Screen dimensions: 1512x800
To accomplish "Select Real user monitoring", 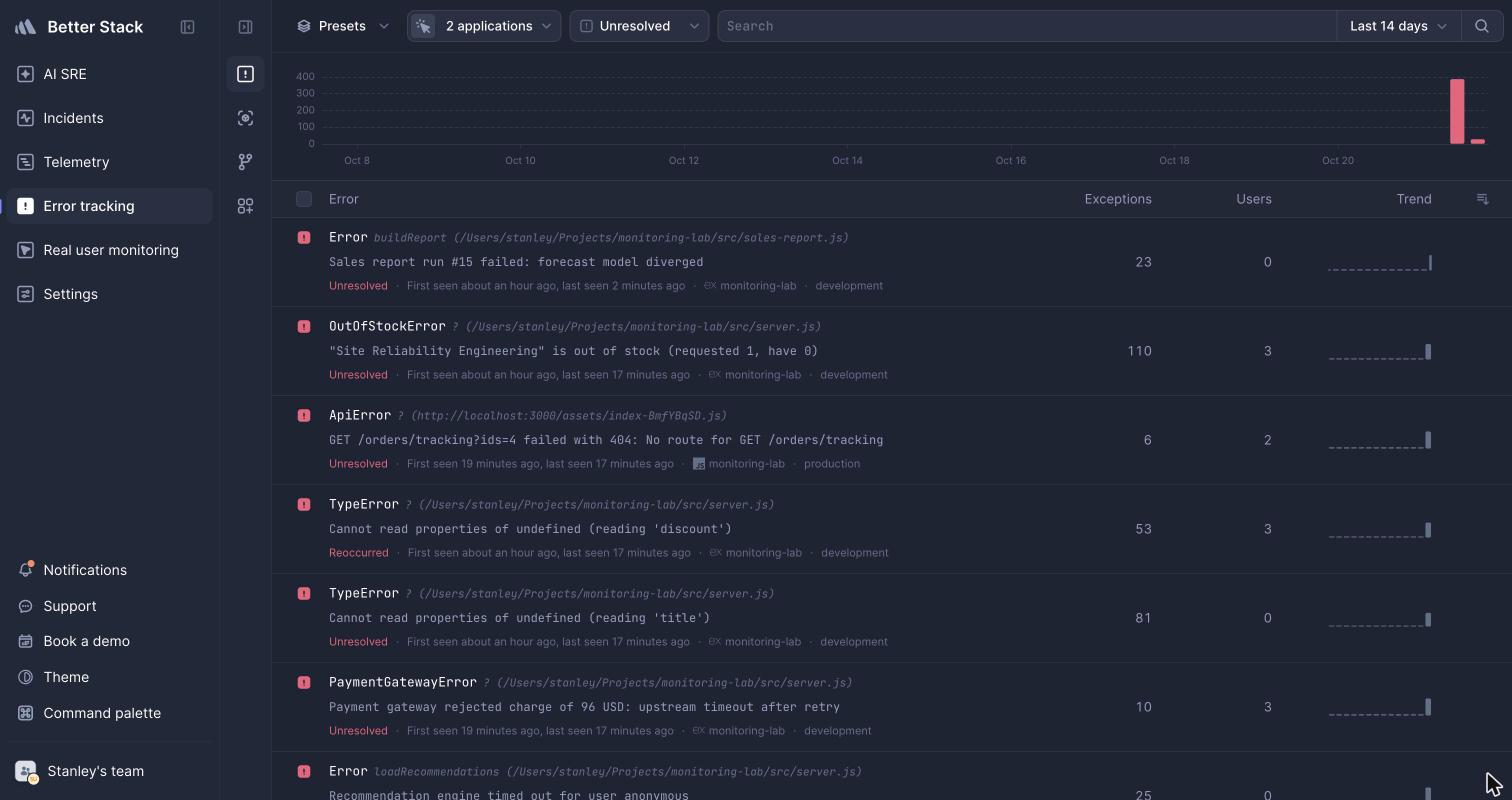I will point(110,250).
